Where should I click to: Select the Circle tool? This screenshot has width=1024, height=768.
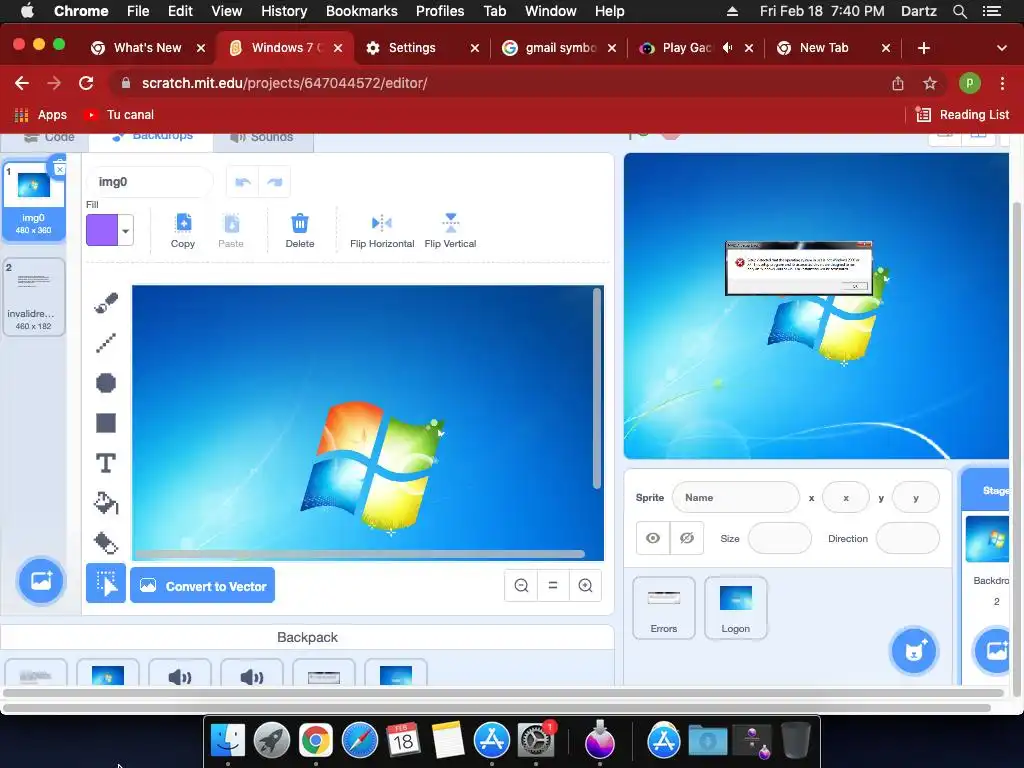[x=106, y=383]
